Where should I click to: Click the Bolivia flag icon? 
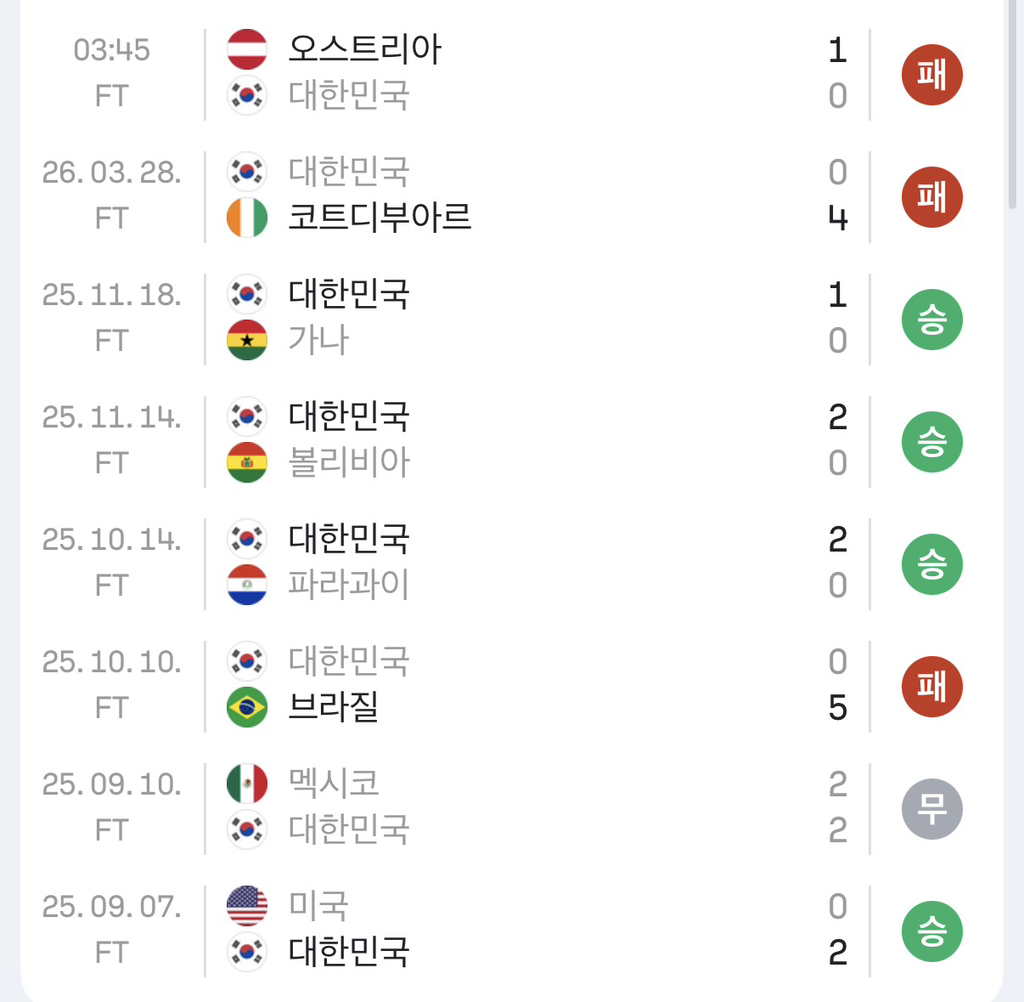click(247, 463)
